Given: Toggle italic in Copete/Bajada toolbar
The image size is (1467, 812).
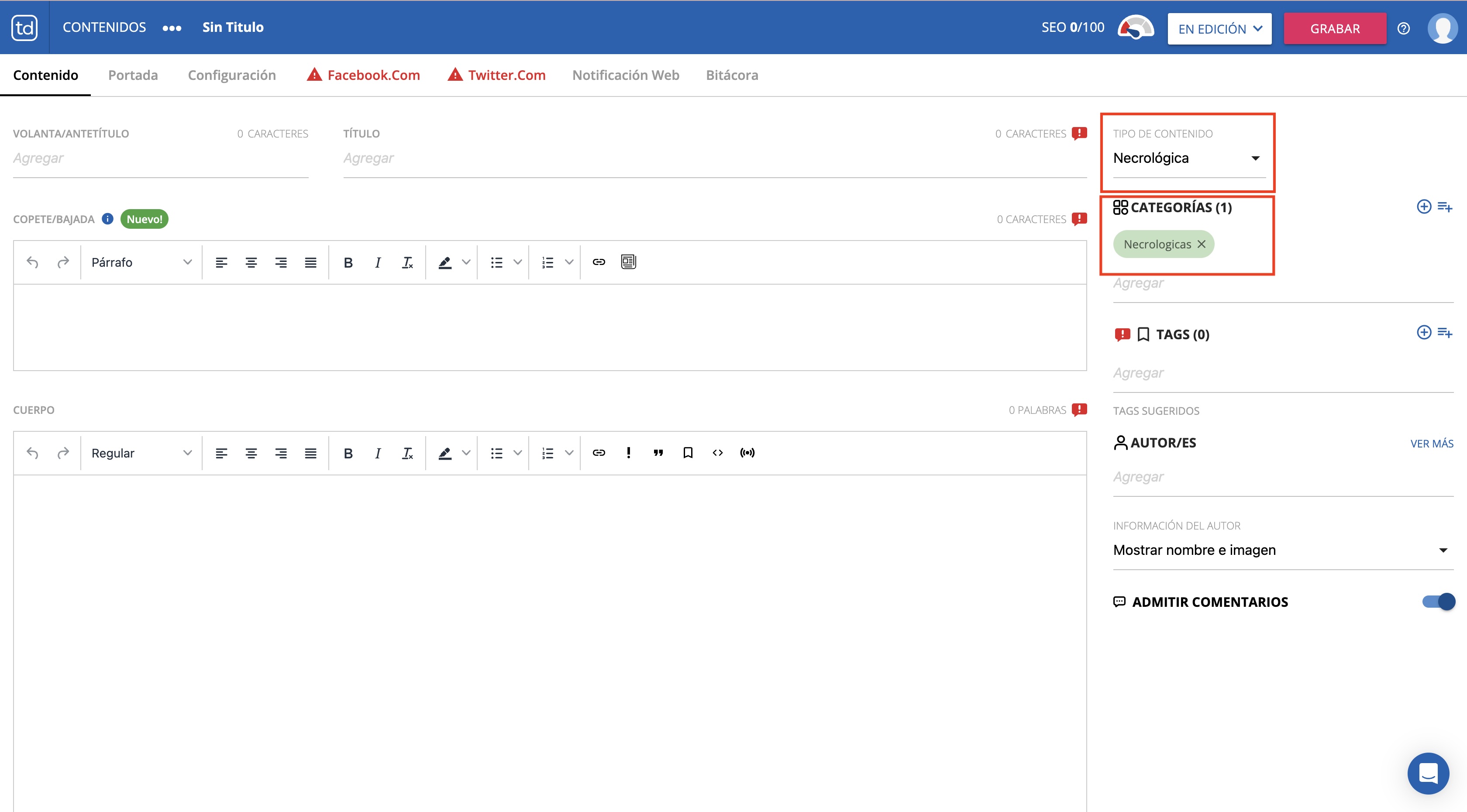Looking at the screenshot, I should pyautogui.click(x=378, y=262).
